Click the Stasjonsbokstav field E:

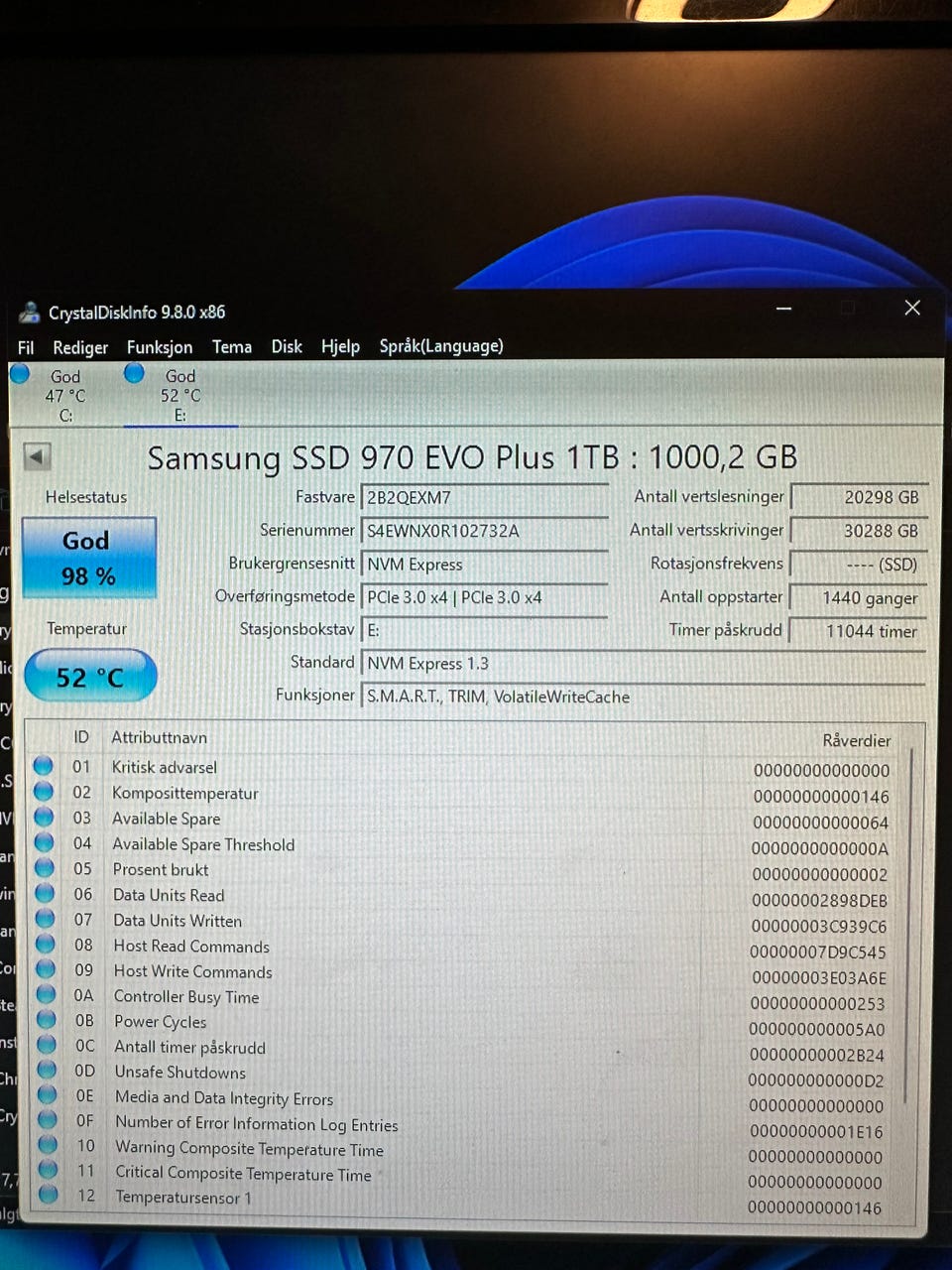pos(484,631)
